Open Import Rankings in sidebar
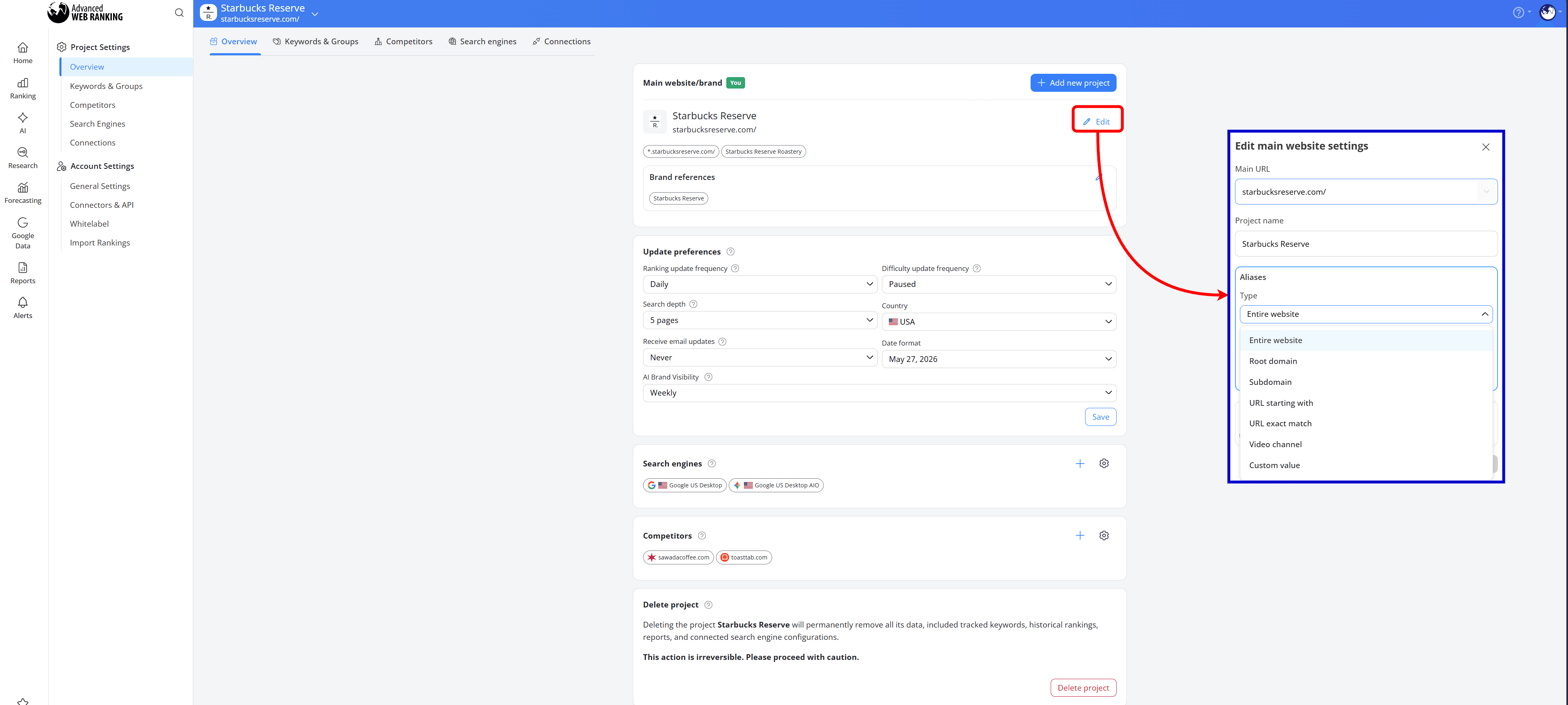1568x705 pixels. click(x=100, y=243)
